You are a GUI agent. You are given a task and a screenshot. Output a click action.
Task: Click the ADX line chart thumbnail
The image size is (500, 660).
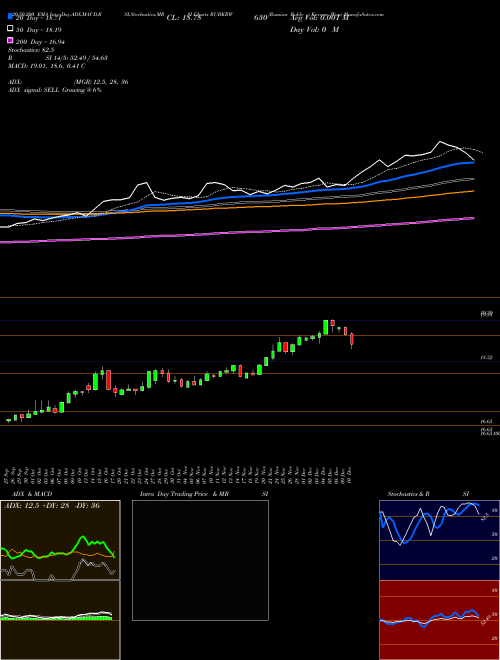(60, 540)
